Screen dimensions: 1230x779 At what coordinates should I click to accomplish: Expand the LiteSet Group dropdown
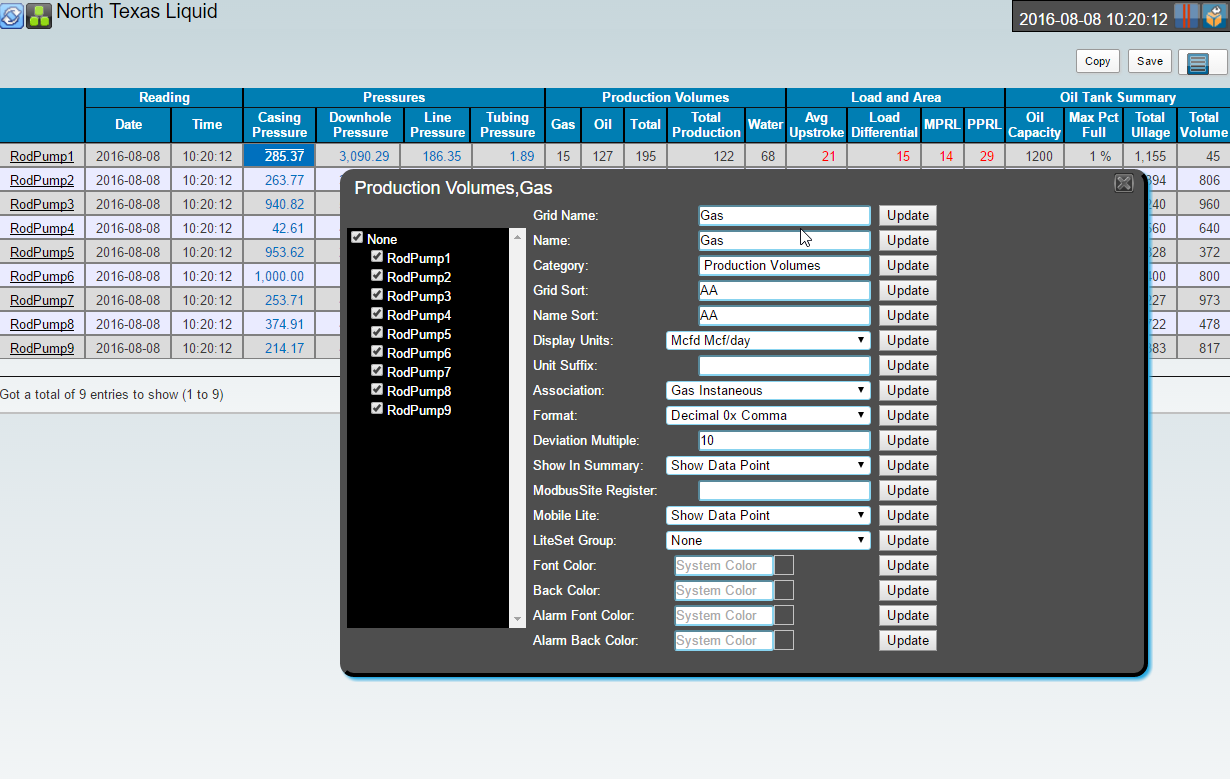768,540
